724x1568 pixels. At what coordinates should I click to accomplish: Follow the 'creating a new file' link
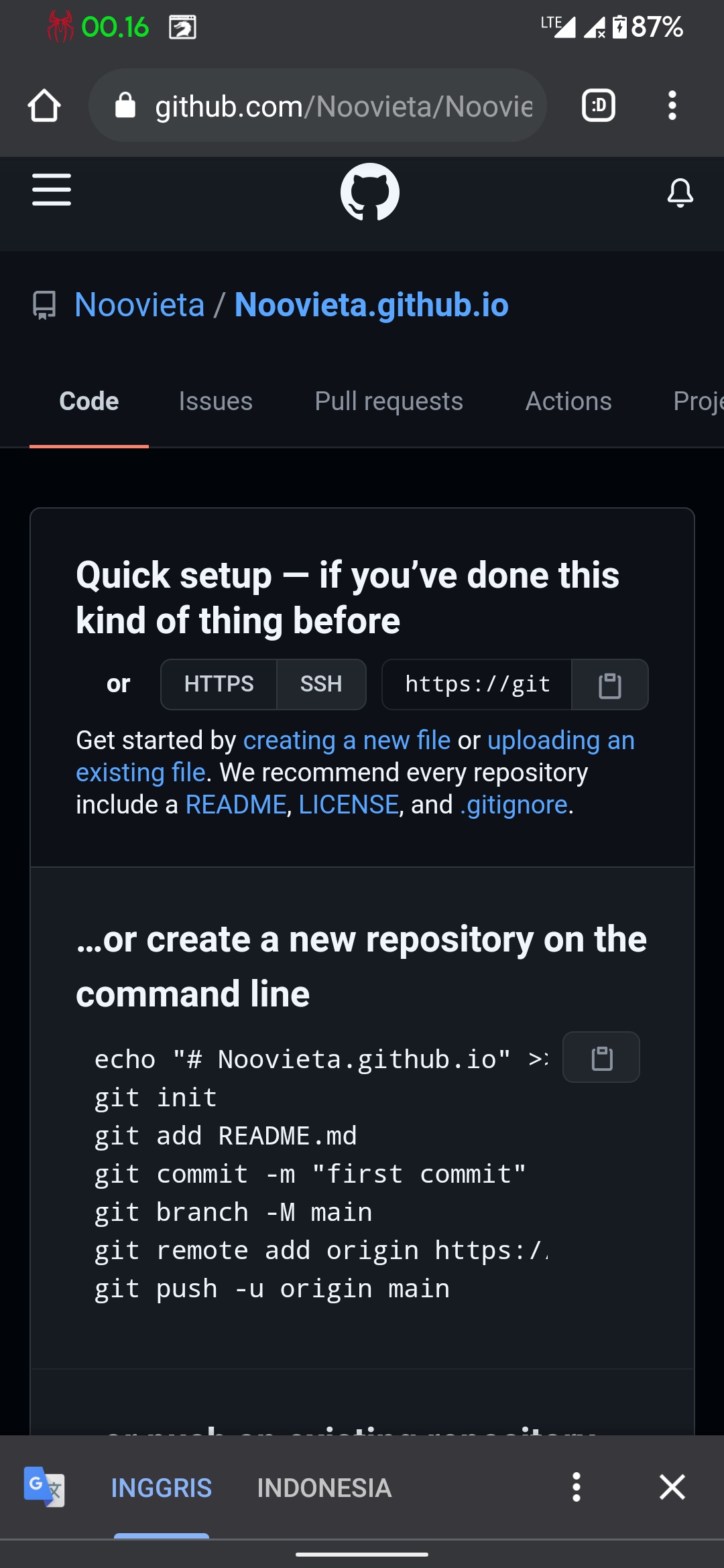[347, 740]
